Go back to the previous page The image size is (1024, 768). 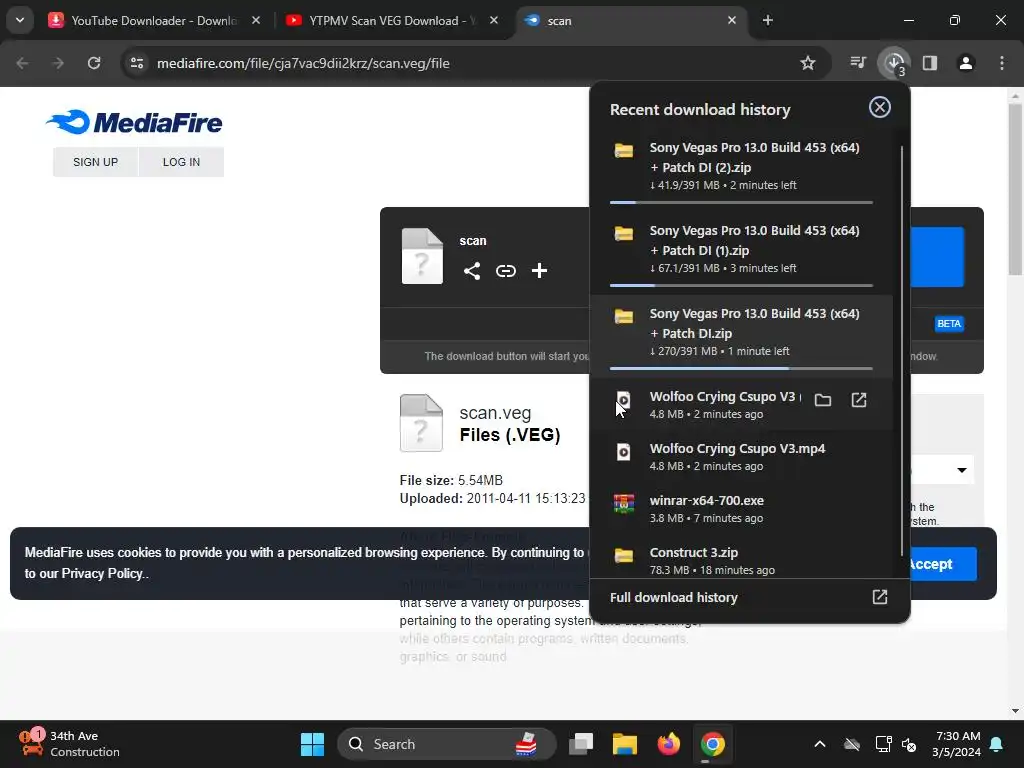point(22,63)
